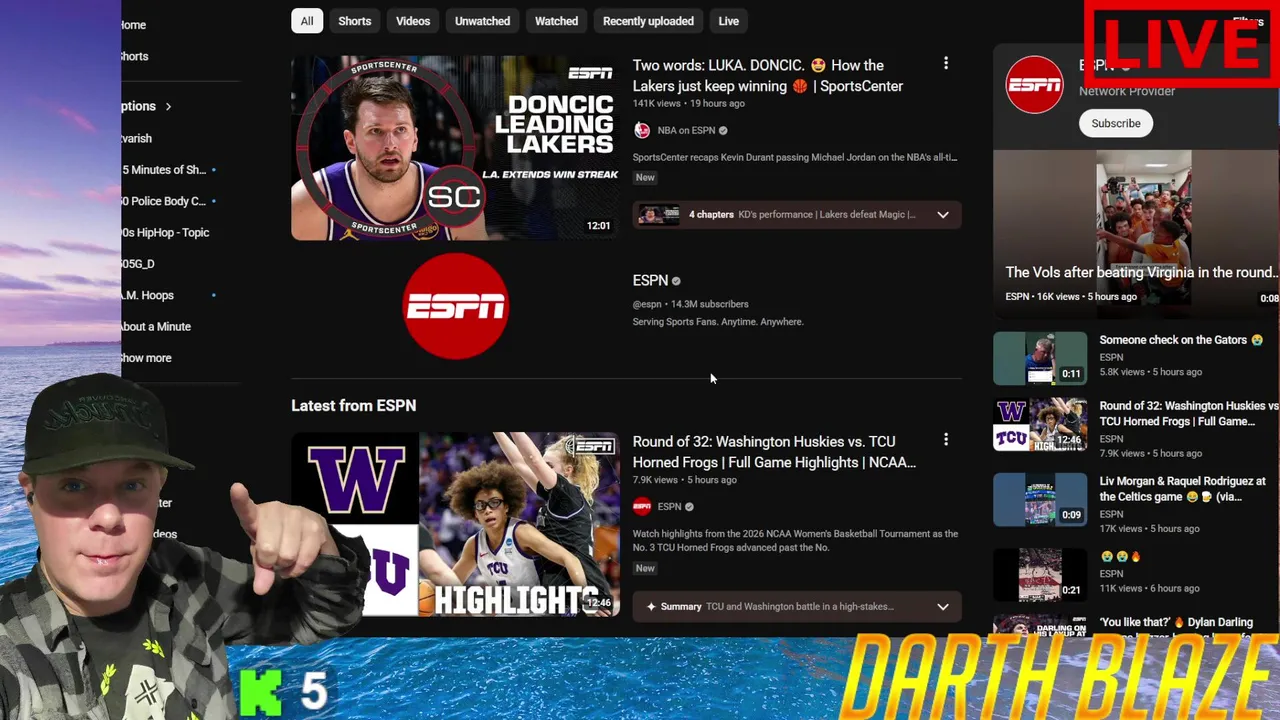The width and height of the screenshot is (1280, 720).
Task: Expand the subscriptions arrow in sidebar
Action: pyautogui.click(x=168, y=107)
